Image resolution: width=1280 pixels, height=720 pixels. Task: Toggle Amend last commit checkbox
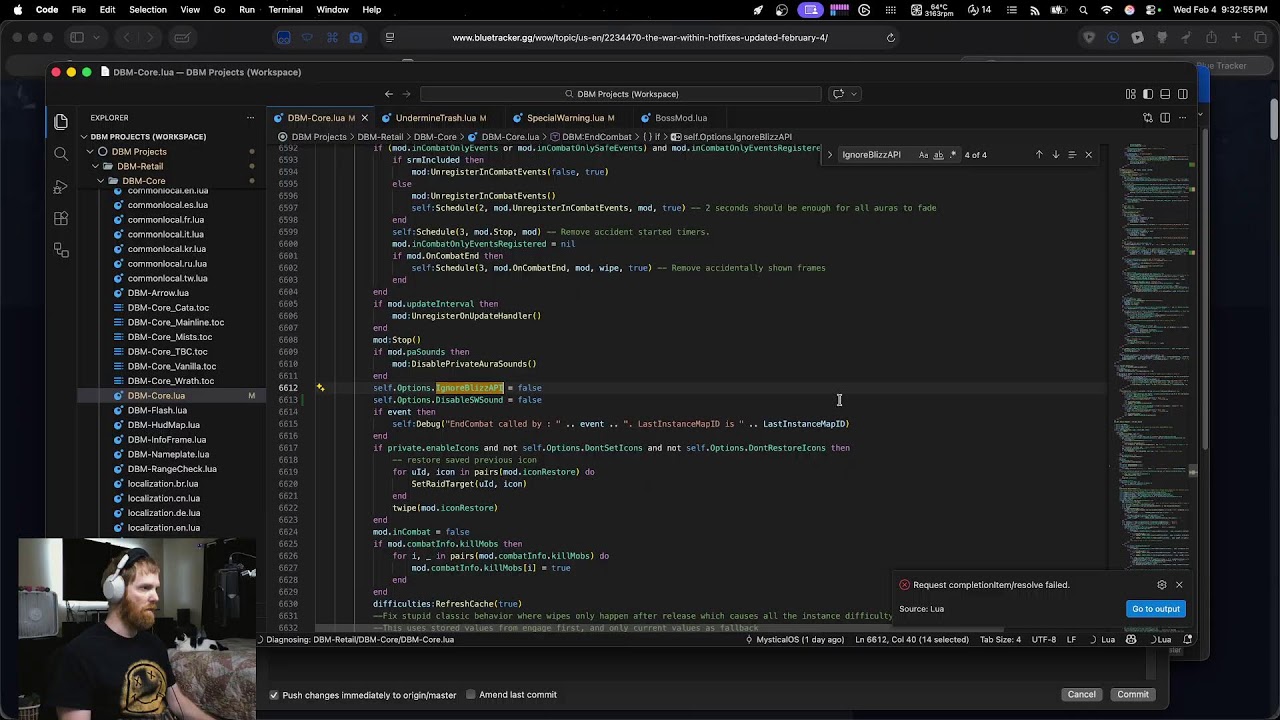tap(470, 695)
